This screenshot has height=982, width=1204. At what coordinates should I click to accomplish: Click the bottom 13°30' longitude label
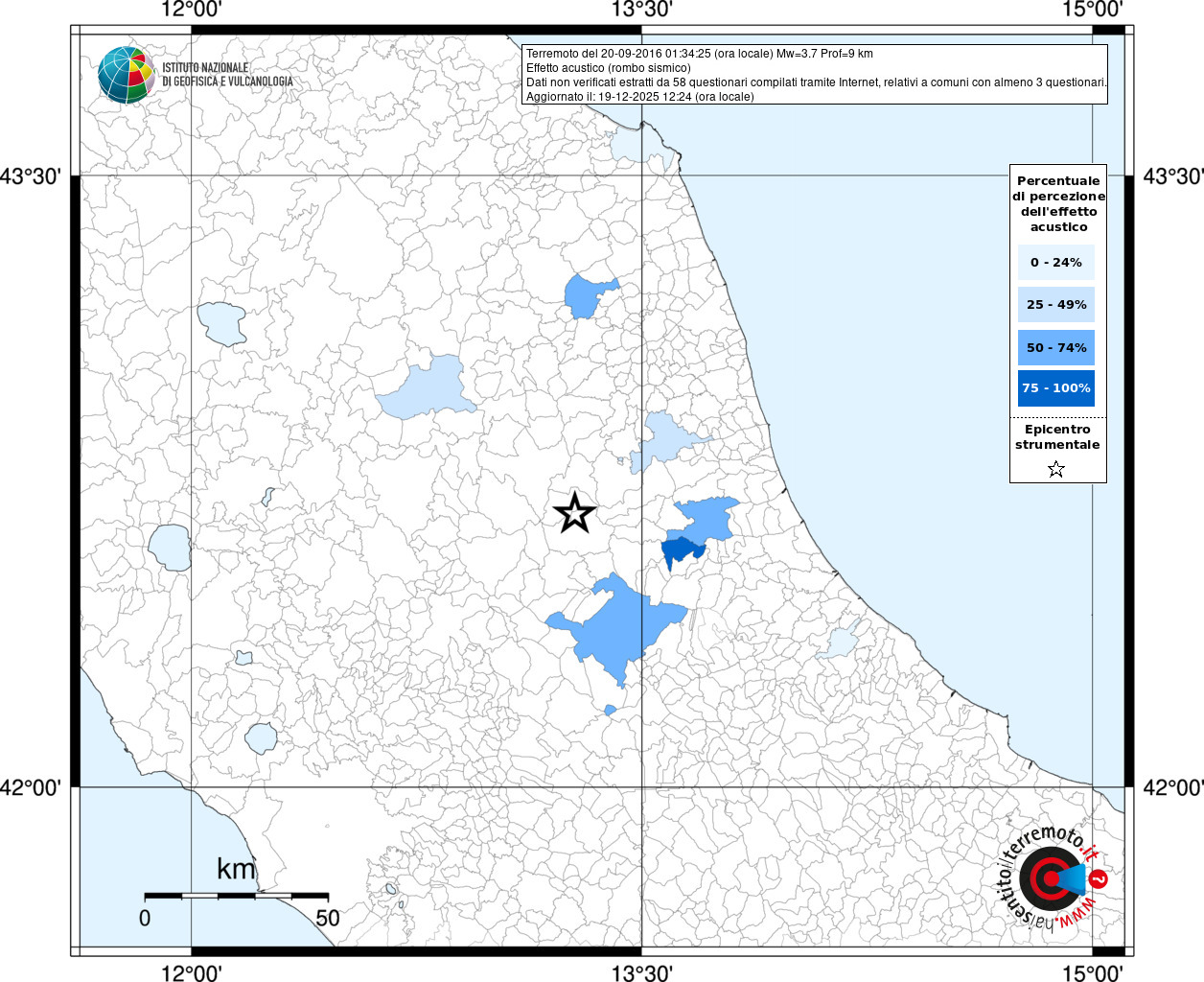coord(642,972)
